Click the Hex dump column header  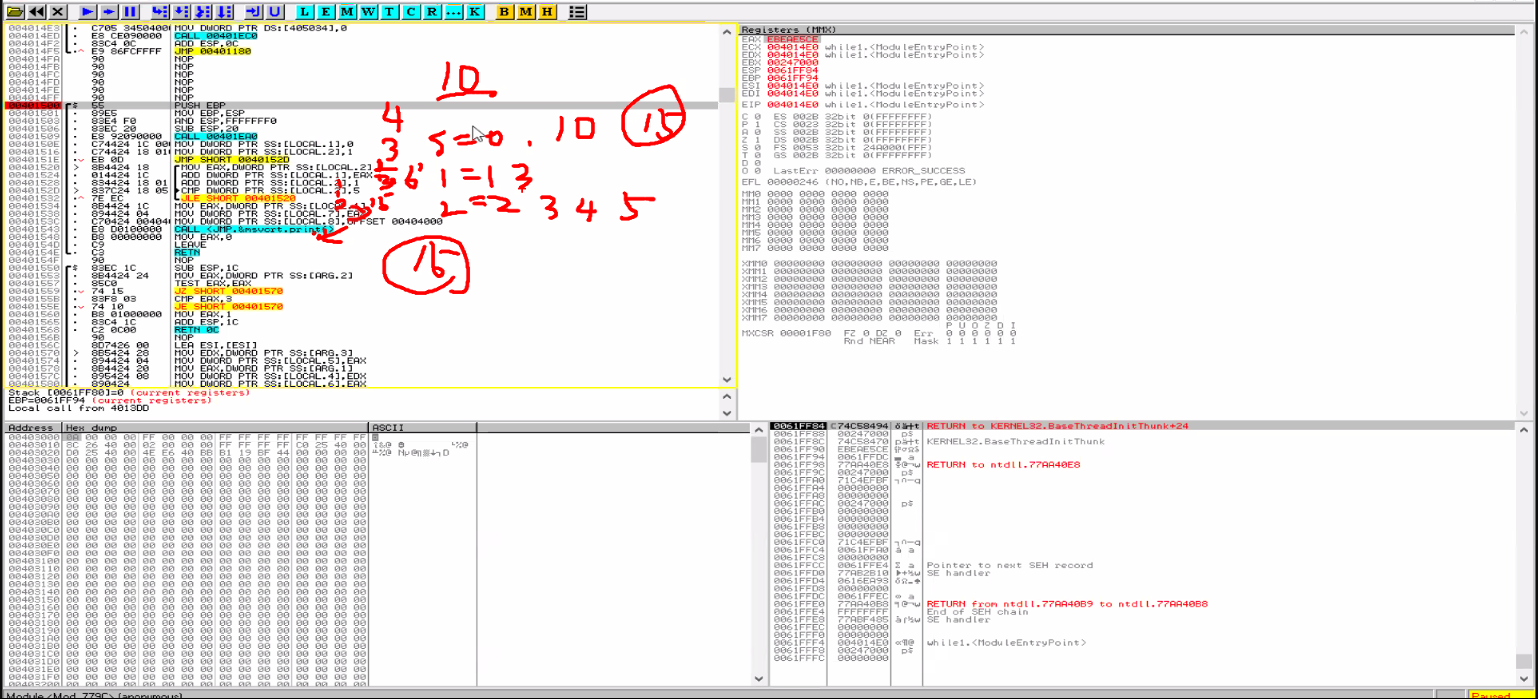(x=216, y=427)
